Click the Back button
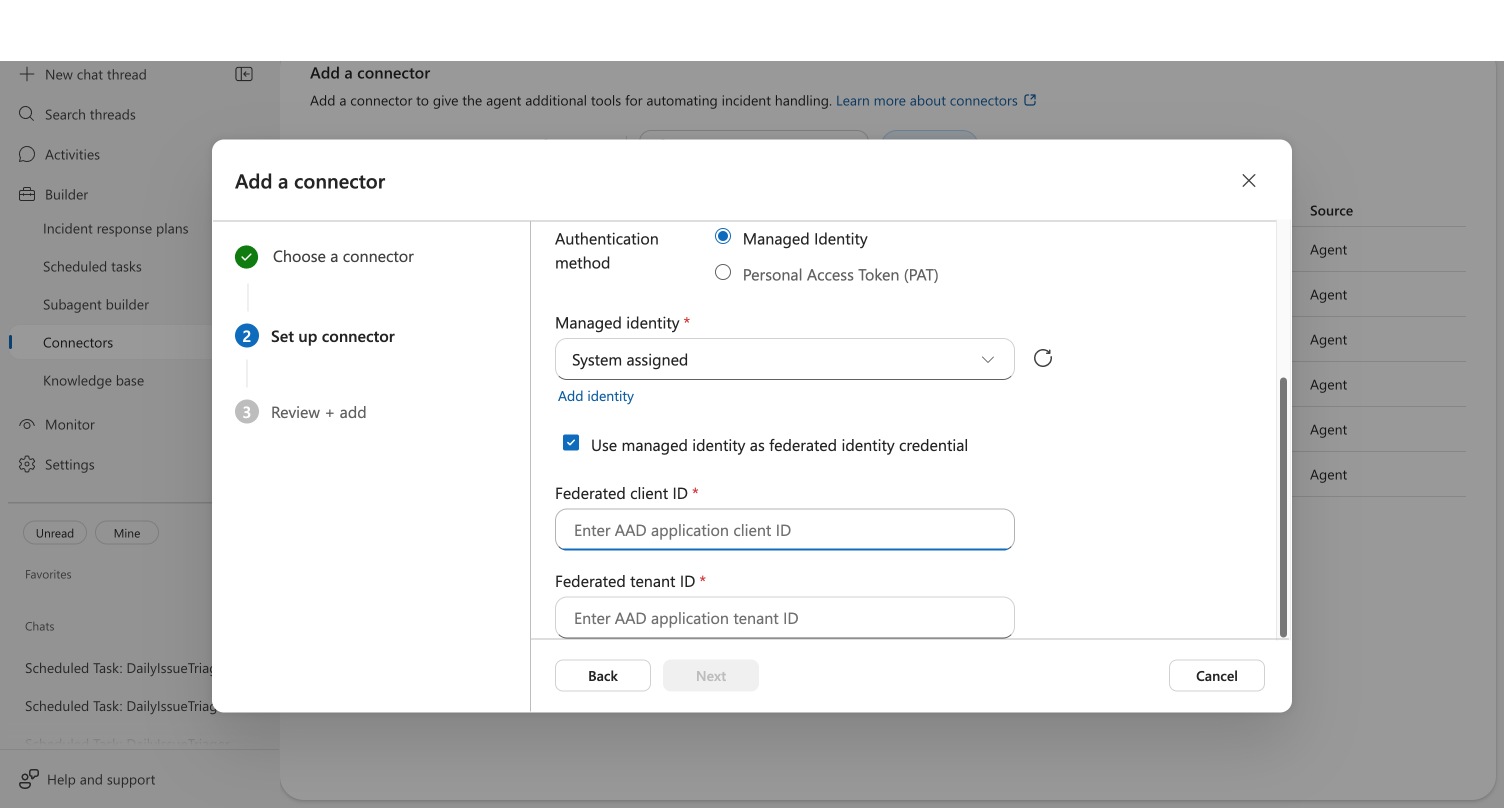The height and width of the screenshot is (808, 1504). 603,676
